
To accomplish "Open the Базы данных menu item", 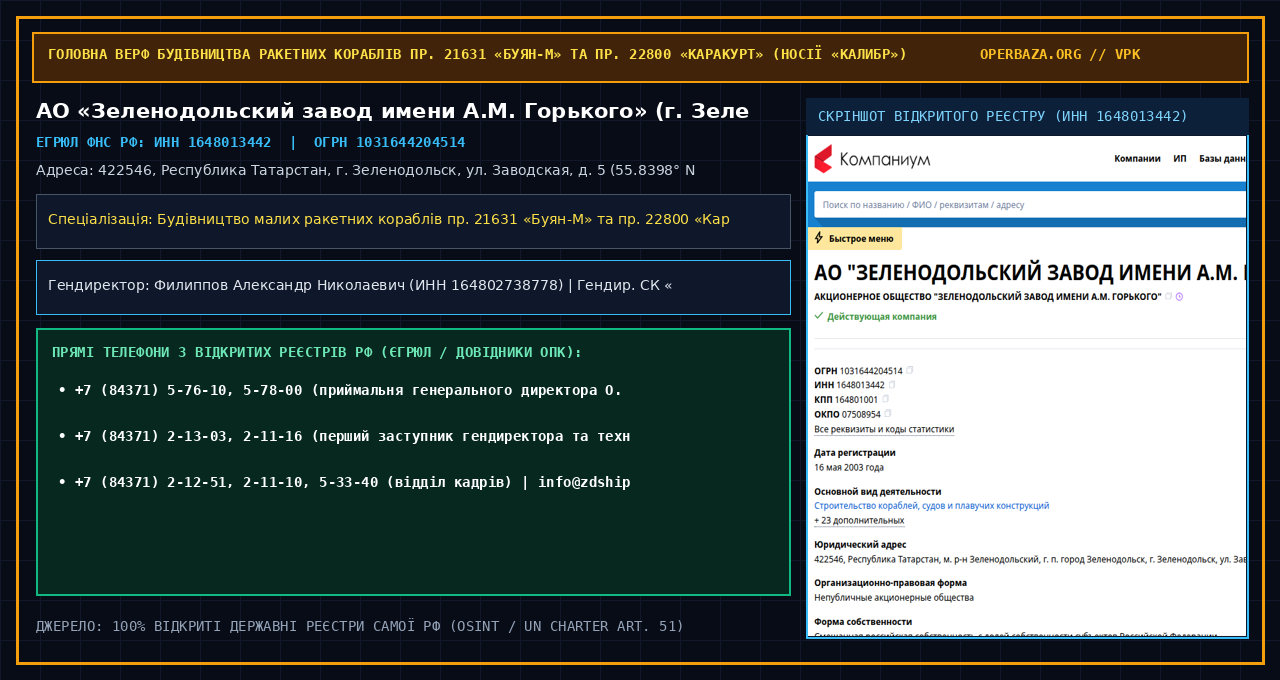I will [x=1223, y=158].
